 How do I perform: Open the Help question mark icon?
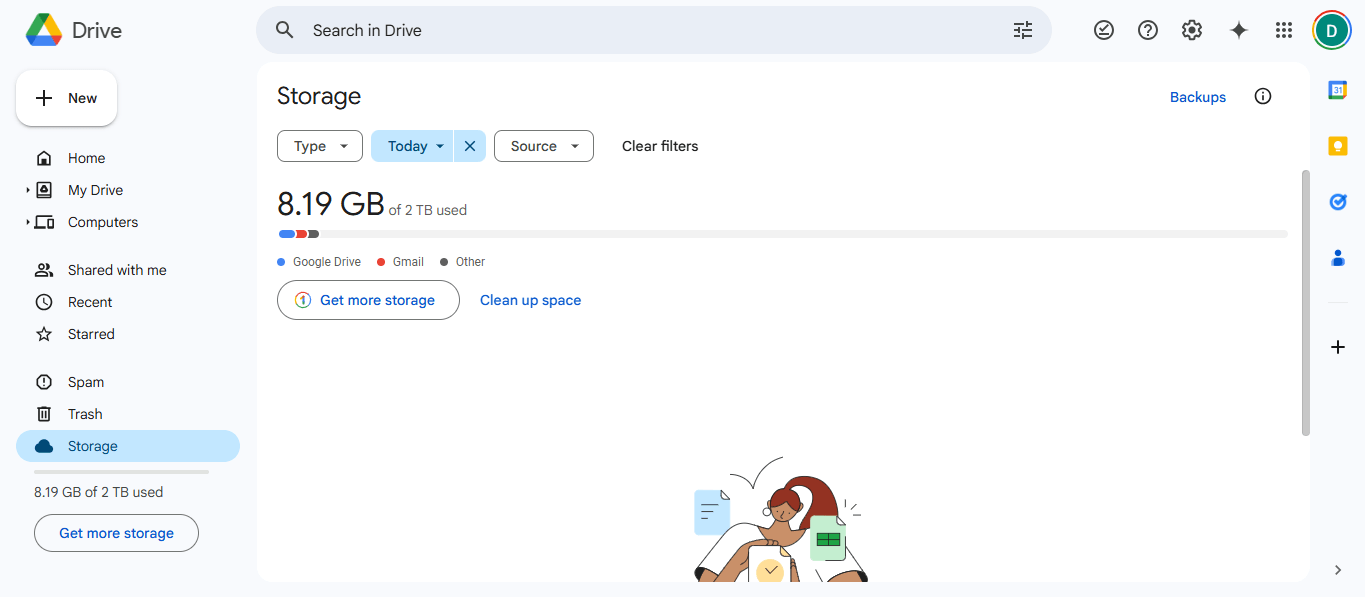1148,30
